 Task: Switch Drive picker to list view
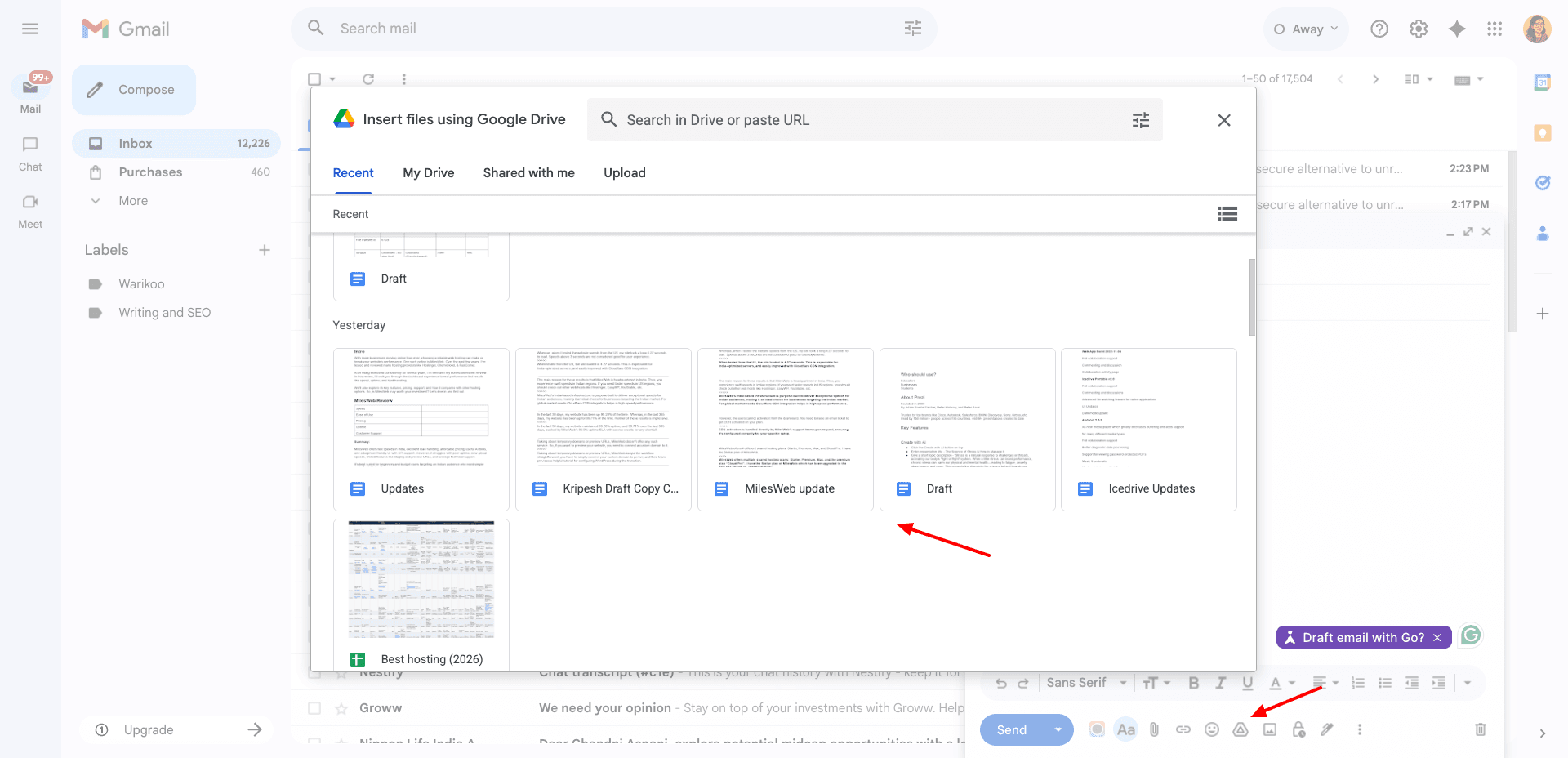[x=1227, y=214]
